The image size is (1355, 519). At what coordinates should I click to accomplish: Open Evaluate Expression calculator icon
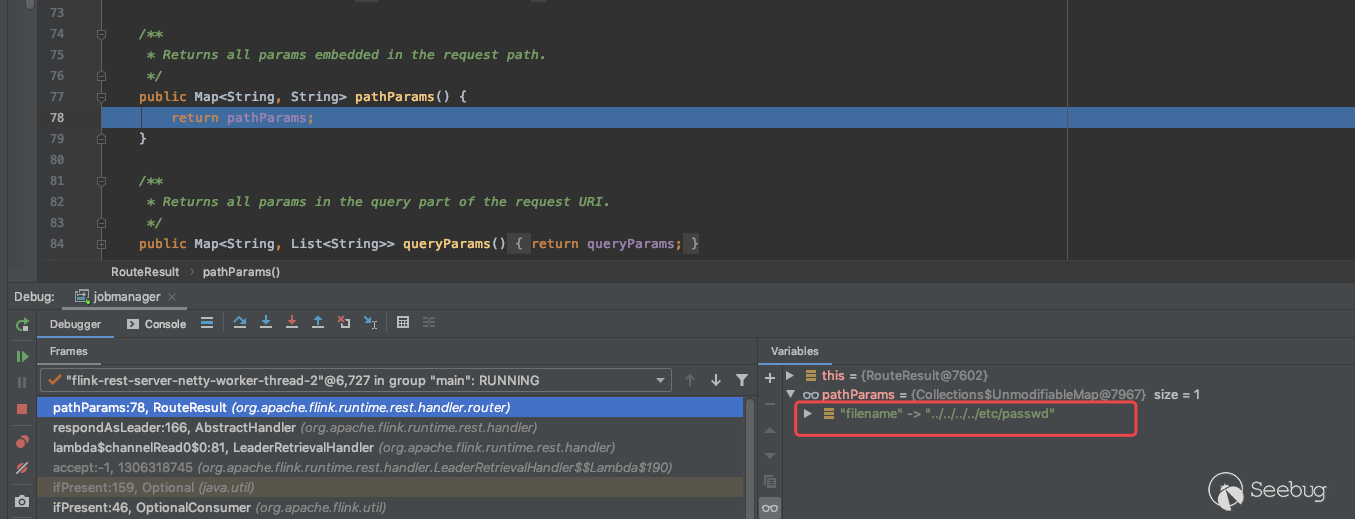403,323
